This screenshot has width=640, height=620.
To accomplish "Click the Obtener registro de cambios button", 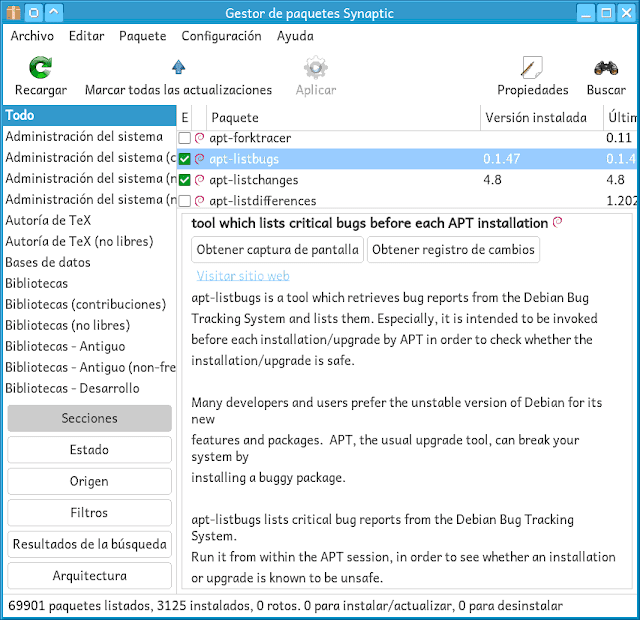I will point(453,249).
